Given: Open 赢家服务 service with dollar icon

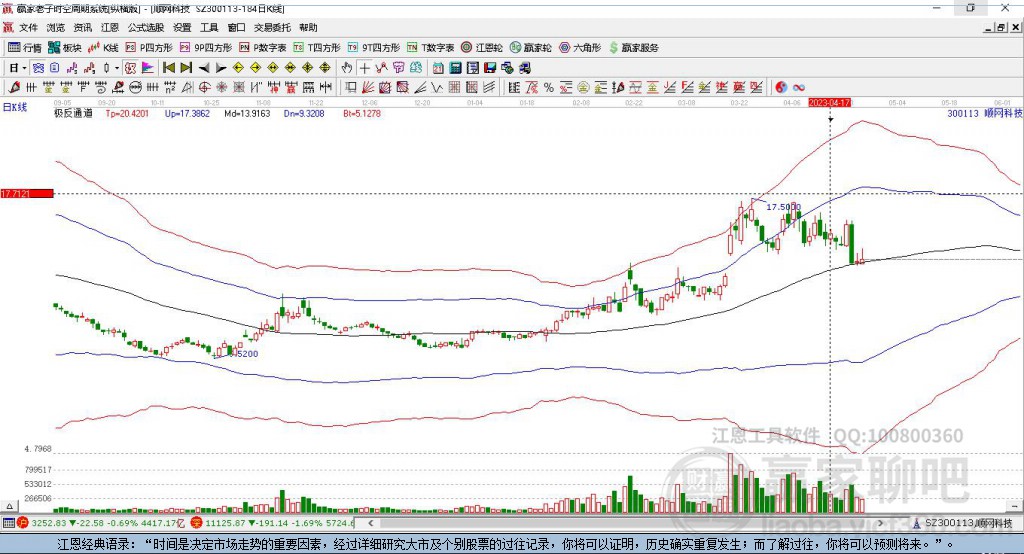Looking at the screenshot, I should tap(633, 48).
